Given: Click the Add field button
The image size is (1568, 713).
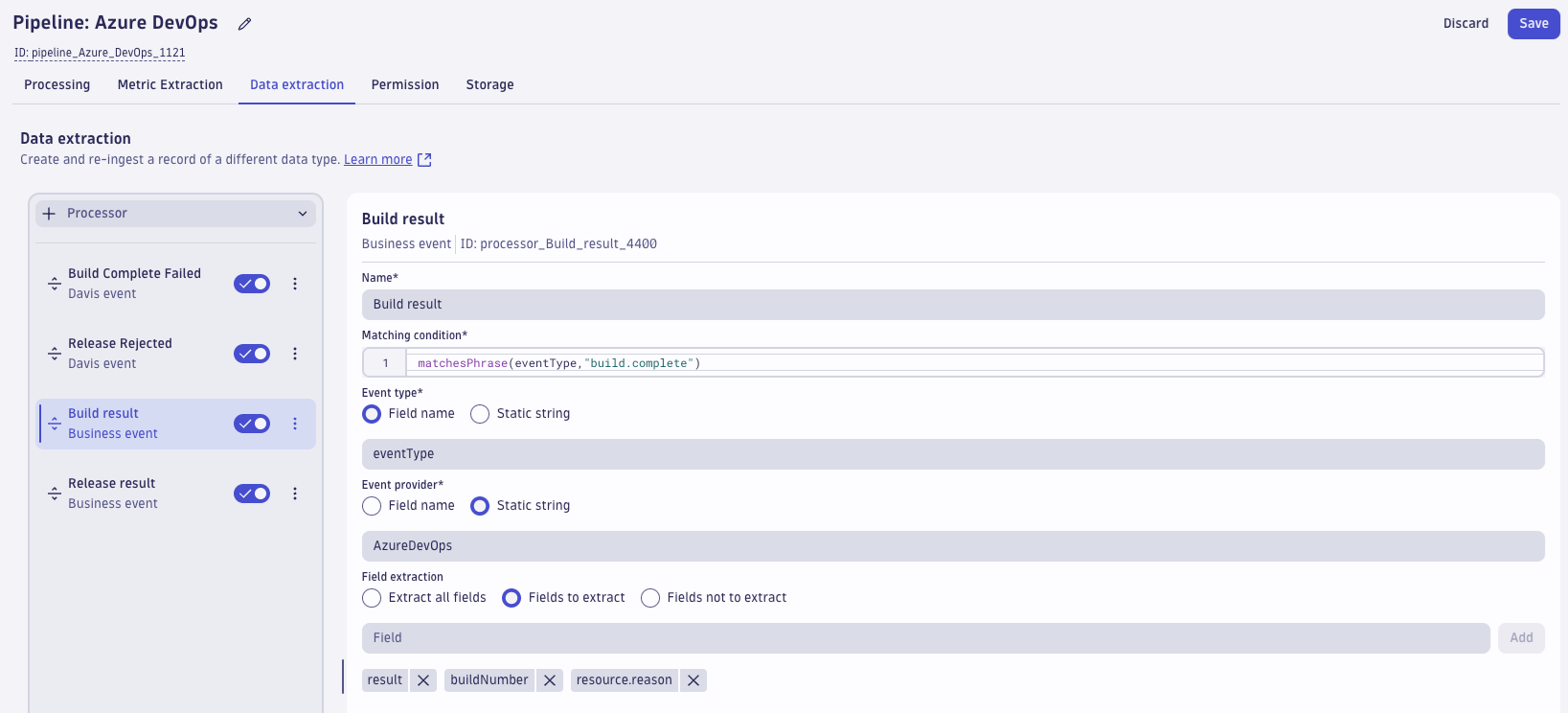Looking at the screenshot, I should pos(1521,638).
